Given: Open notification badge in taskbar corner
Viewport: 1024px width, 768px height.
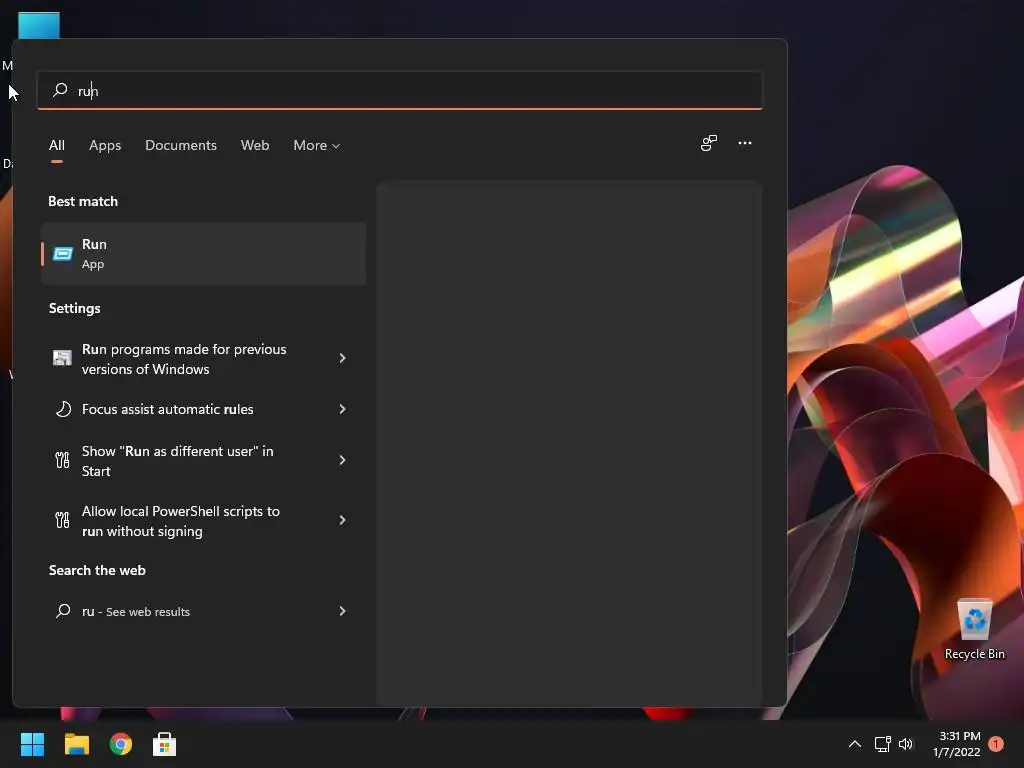Looking at the screenshot, I should coord(996,744).
